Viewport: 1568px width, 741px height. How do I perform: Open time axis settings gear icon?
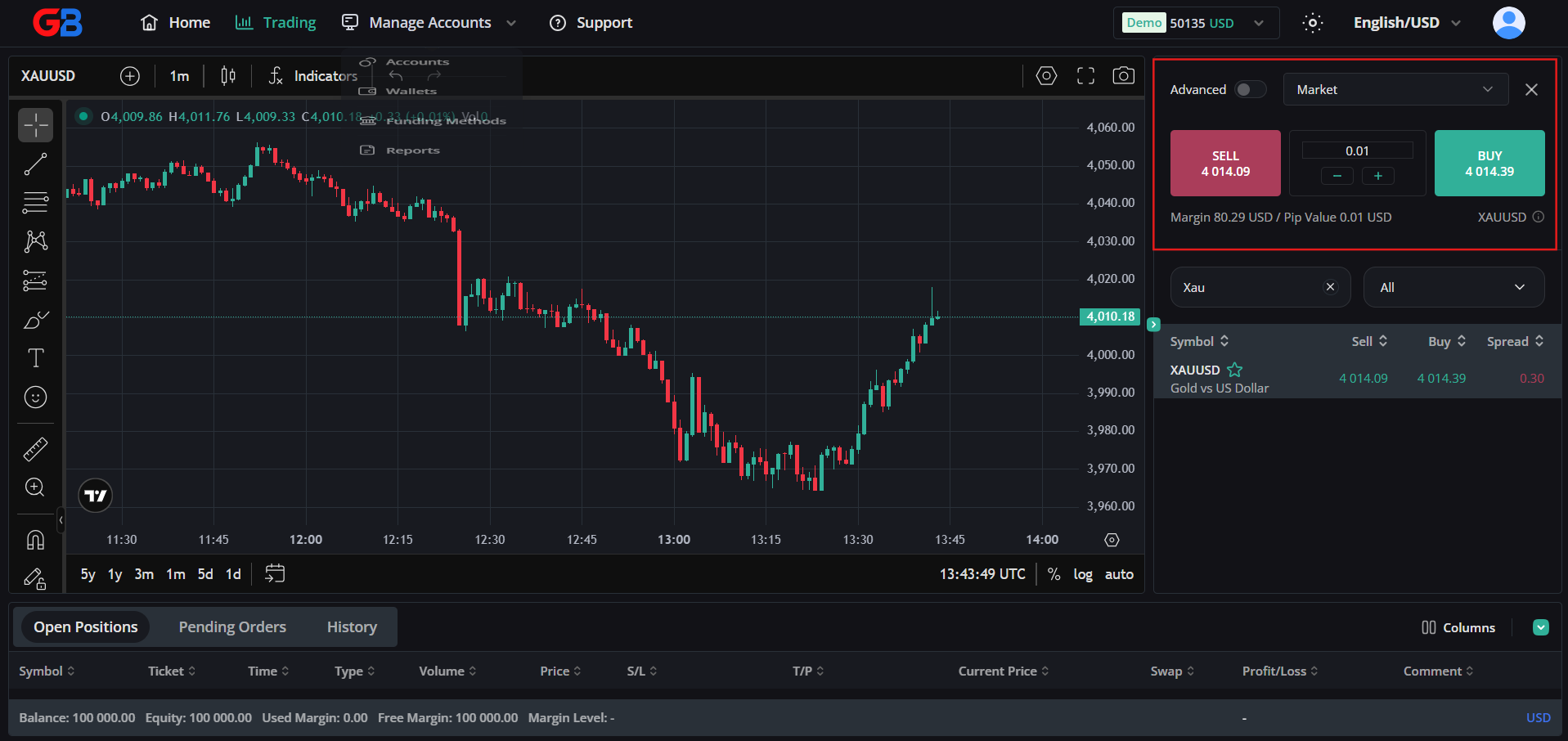[1112, 540]
